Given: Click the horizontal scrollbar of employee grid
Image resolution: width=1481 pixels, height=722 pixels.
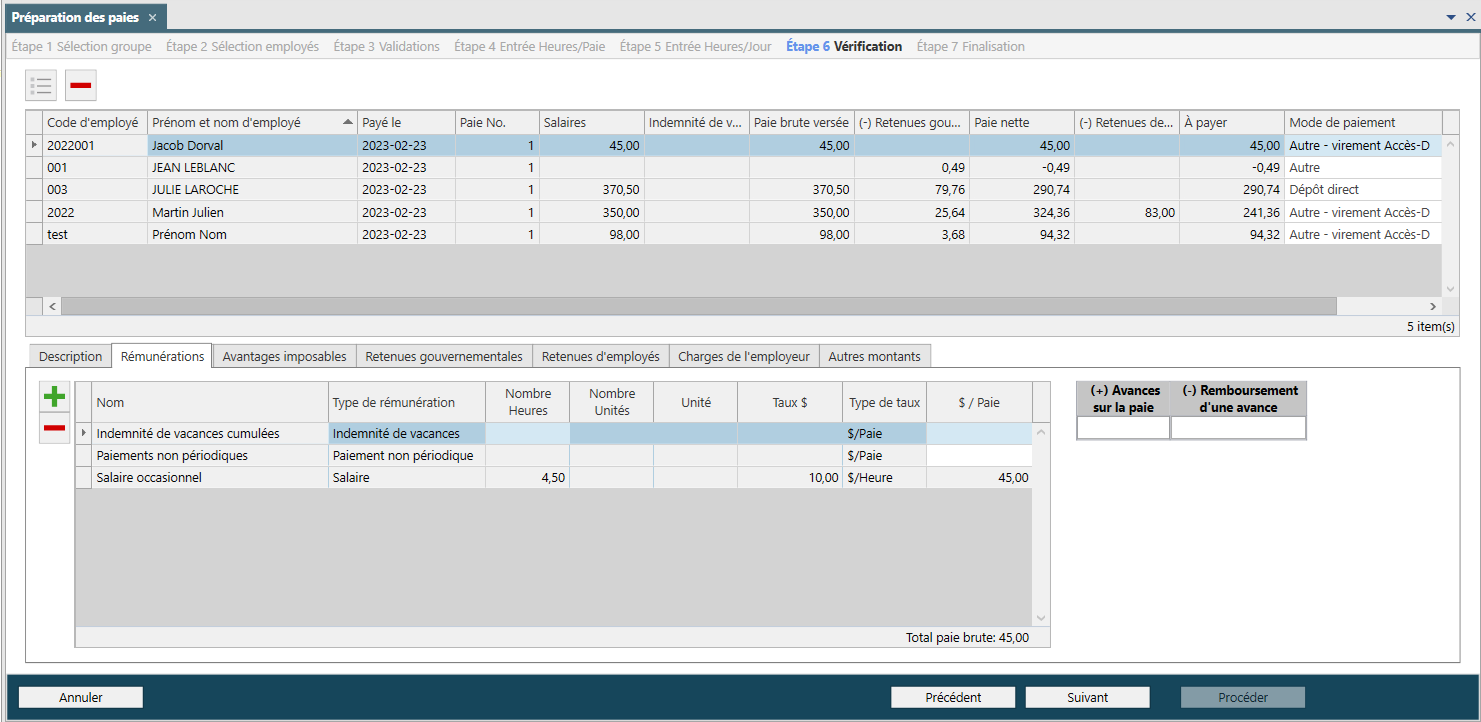Looking at the screenshot, I should coord(742,306).
